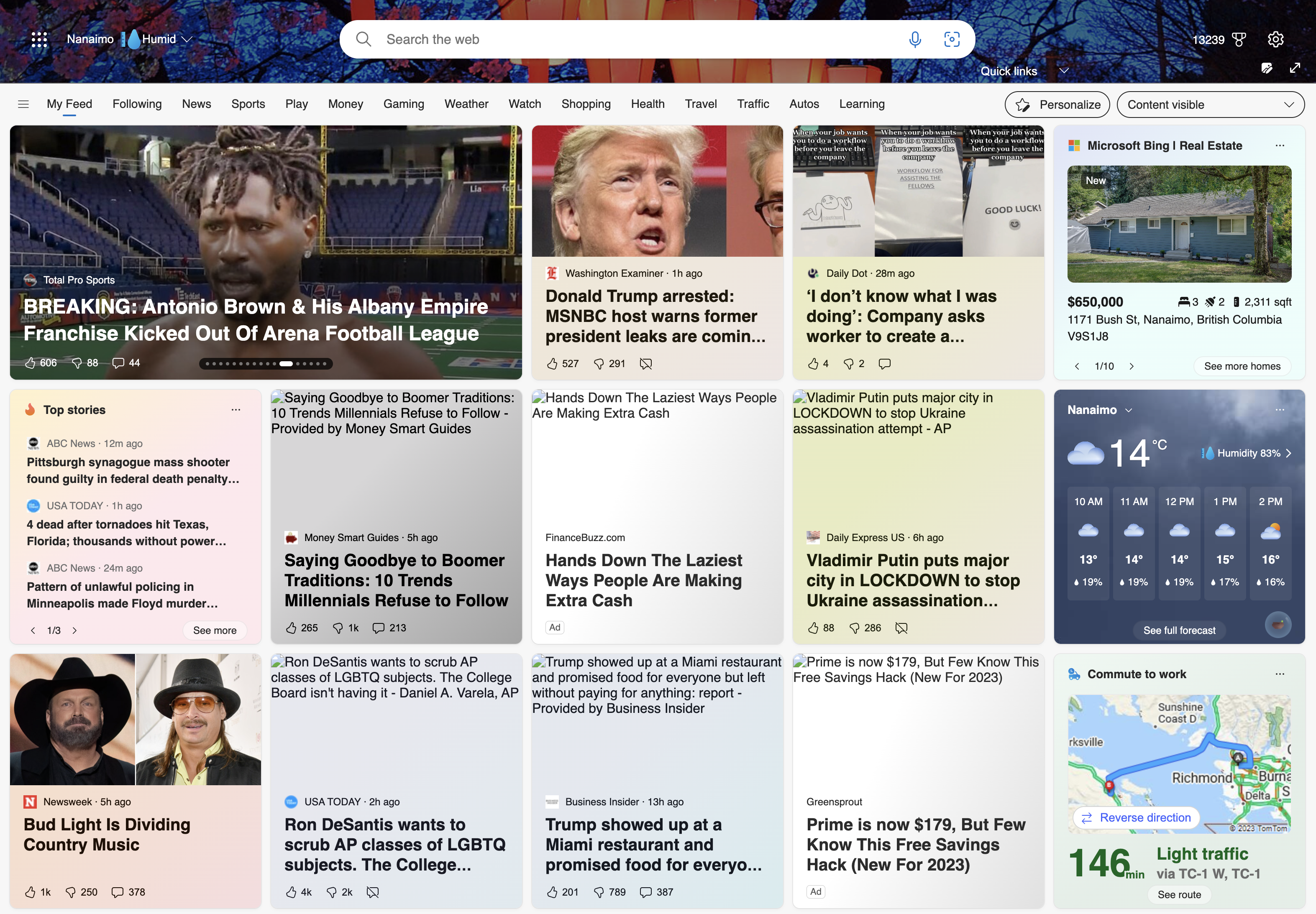Switch to the Following tab
Viewport: 1316px width, 914px height.
(x=137, y=104)
